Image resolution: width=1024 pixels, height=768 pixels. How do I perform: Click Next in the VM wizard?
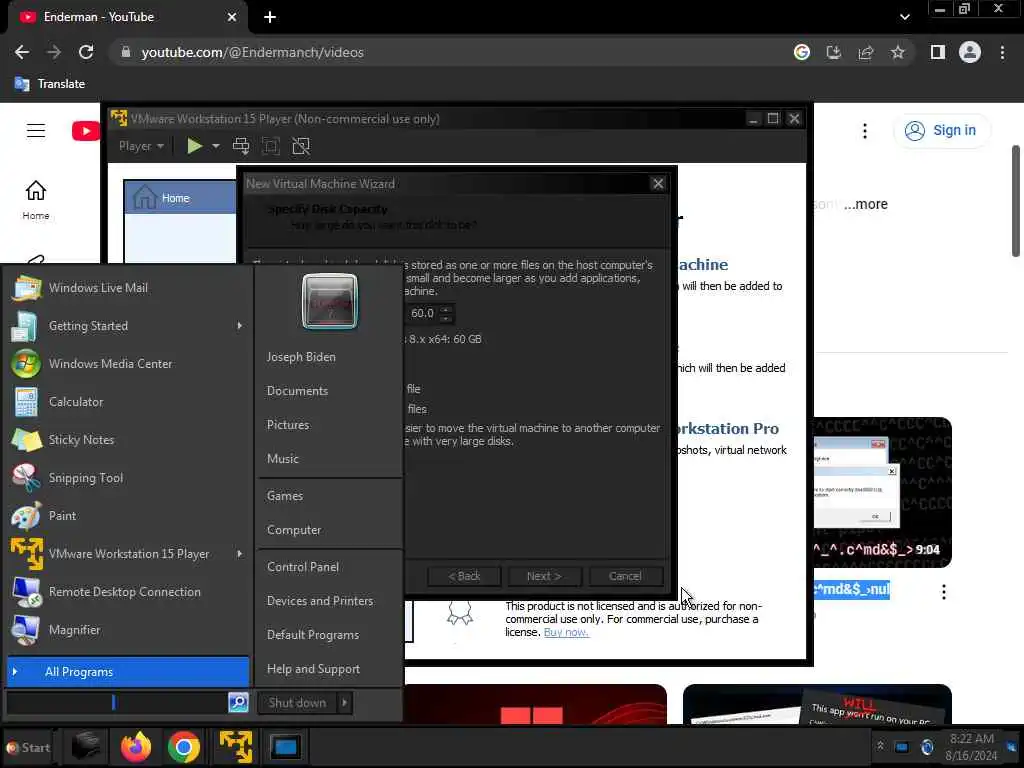544,576
